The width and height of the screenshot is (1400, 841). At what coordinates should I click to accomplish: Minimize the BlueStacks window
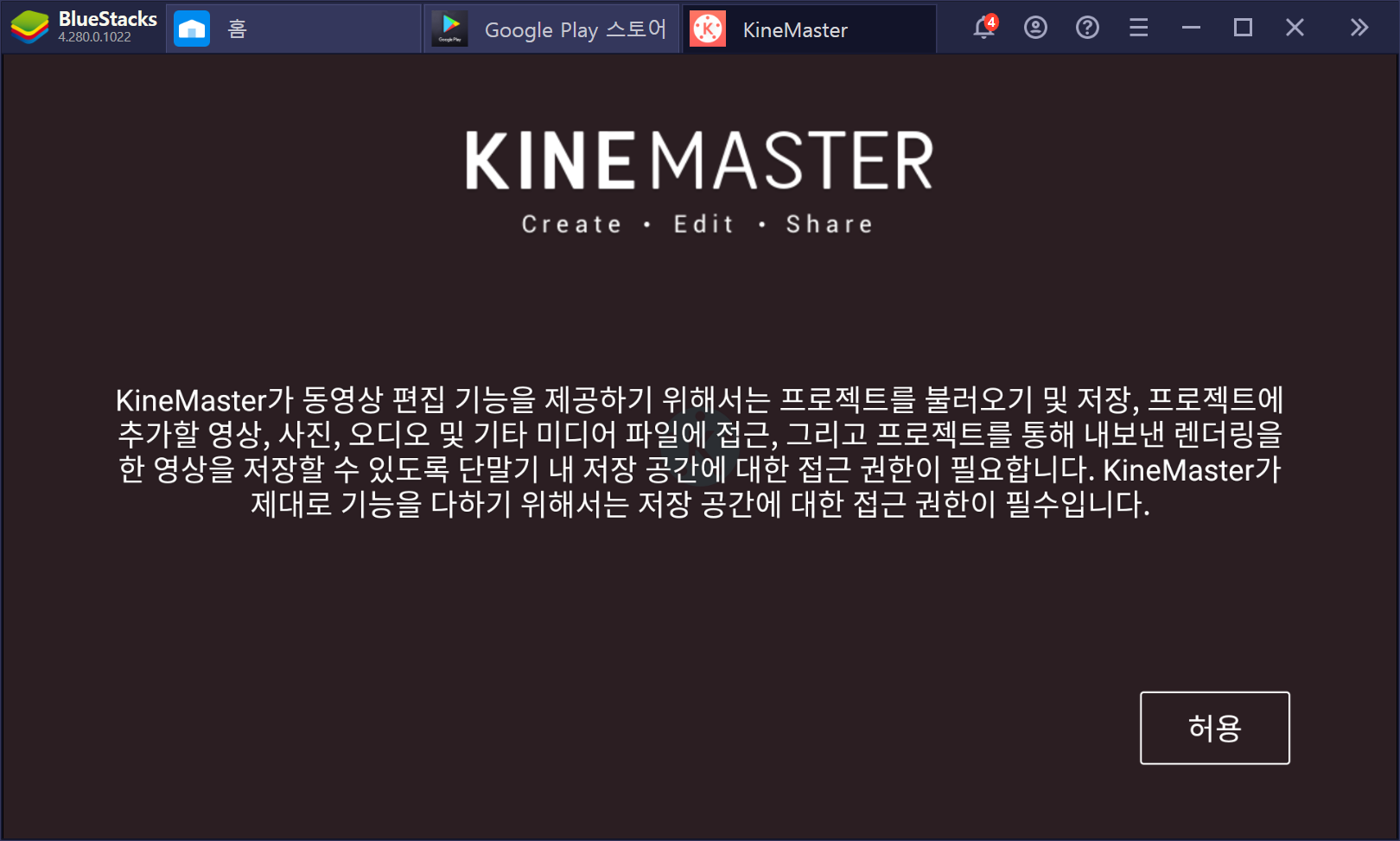click(1191, 28)
